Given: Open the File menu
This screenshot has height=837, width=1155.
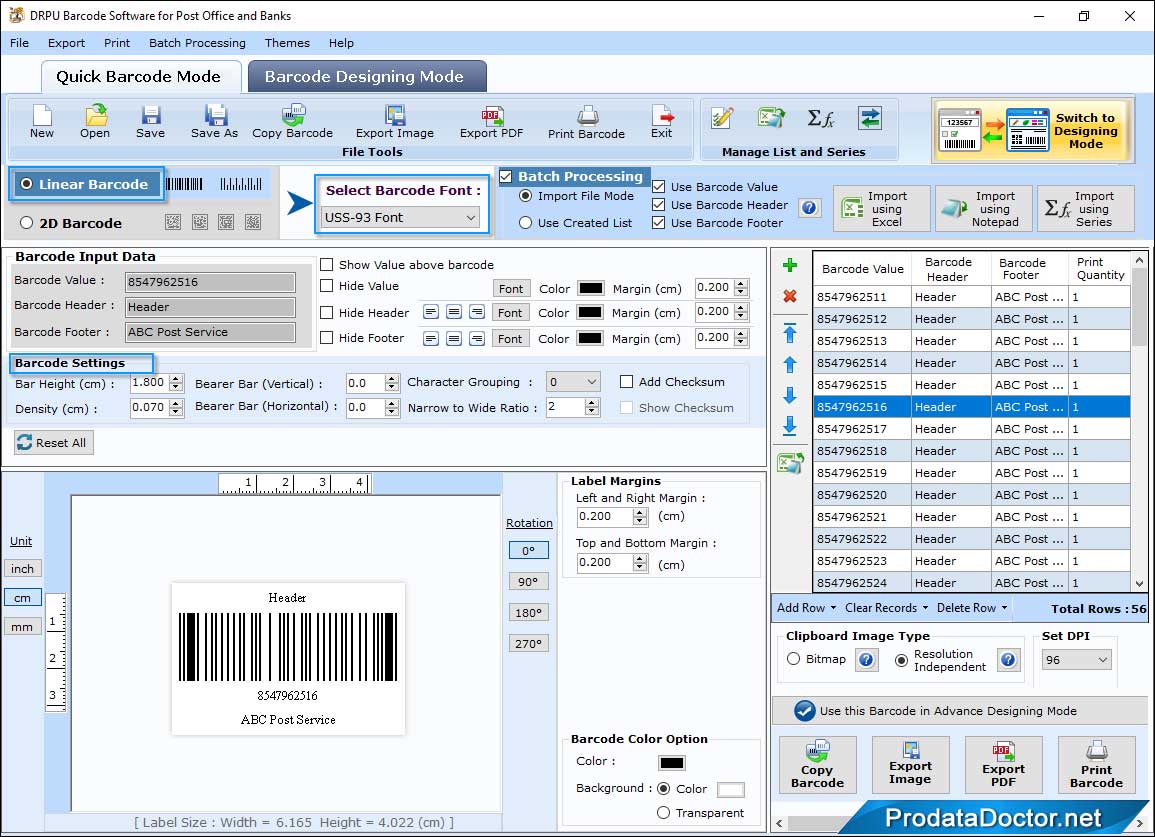Looking at the screenshot, I should click(20, 43).
